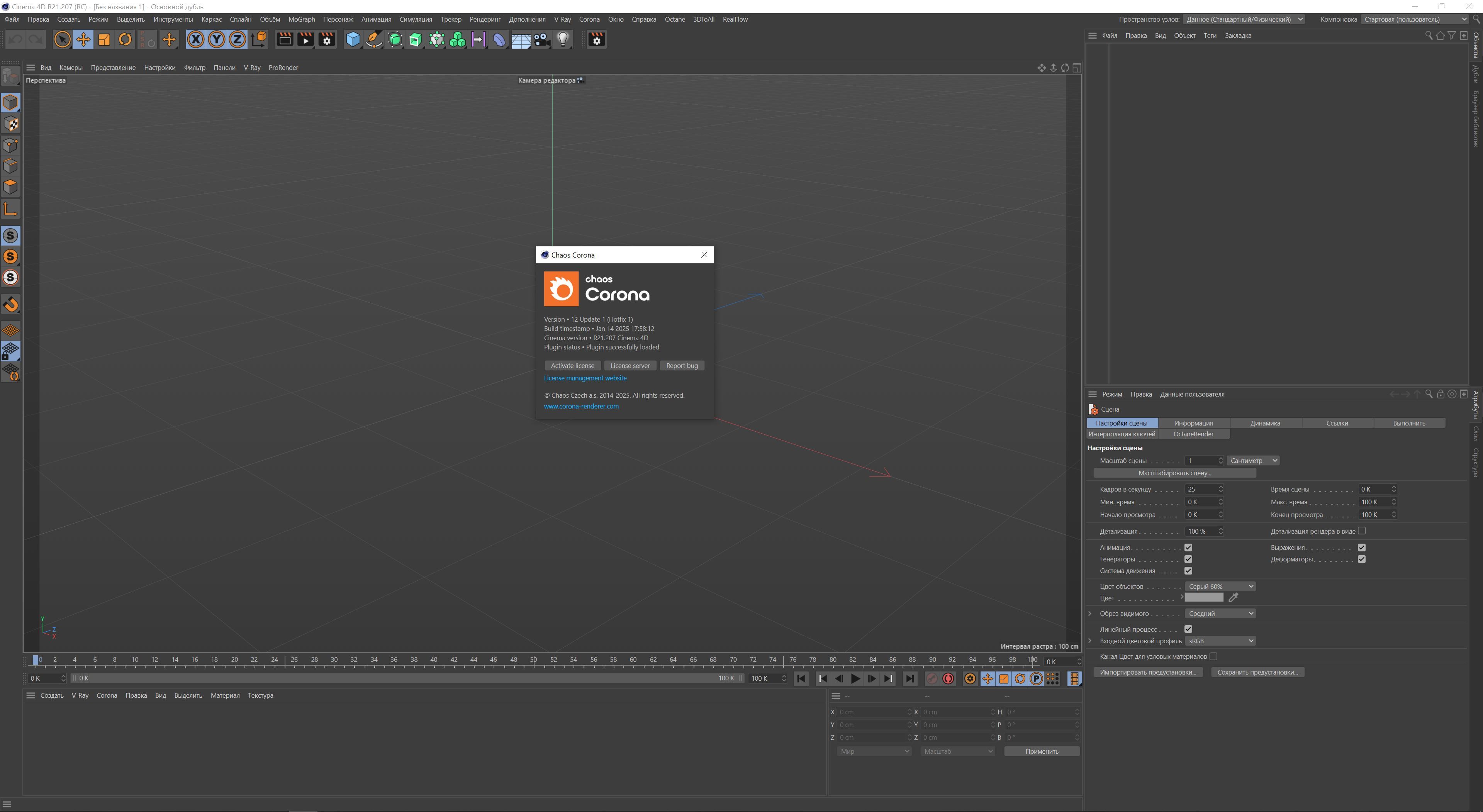Click Масштабировать сцену button
The width and height of the screenshot is (1483, 812).
pos(1174,473)
